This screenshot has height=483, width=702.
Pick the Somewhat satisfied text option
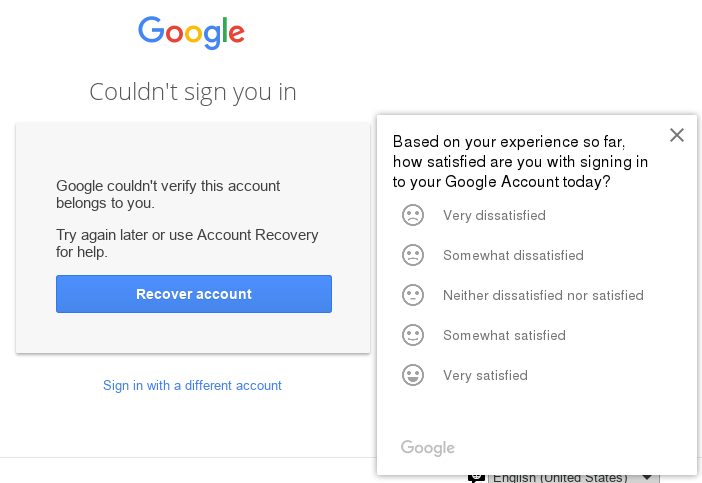pyautogui.click(x=504, y=335)
